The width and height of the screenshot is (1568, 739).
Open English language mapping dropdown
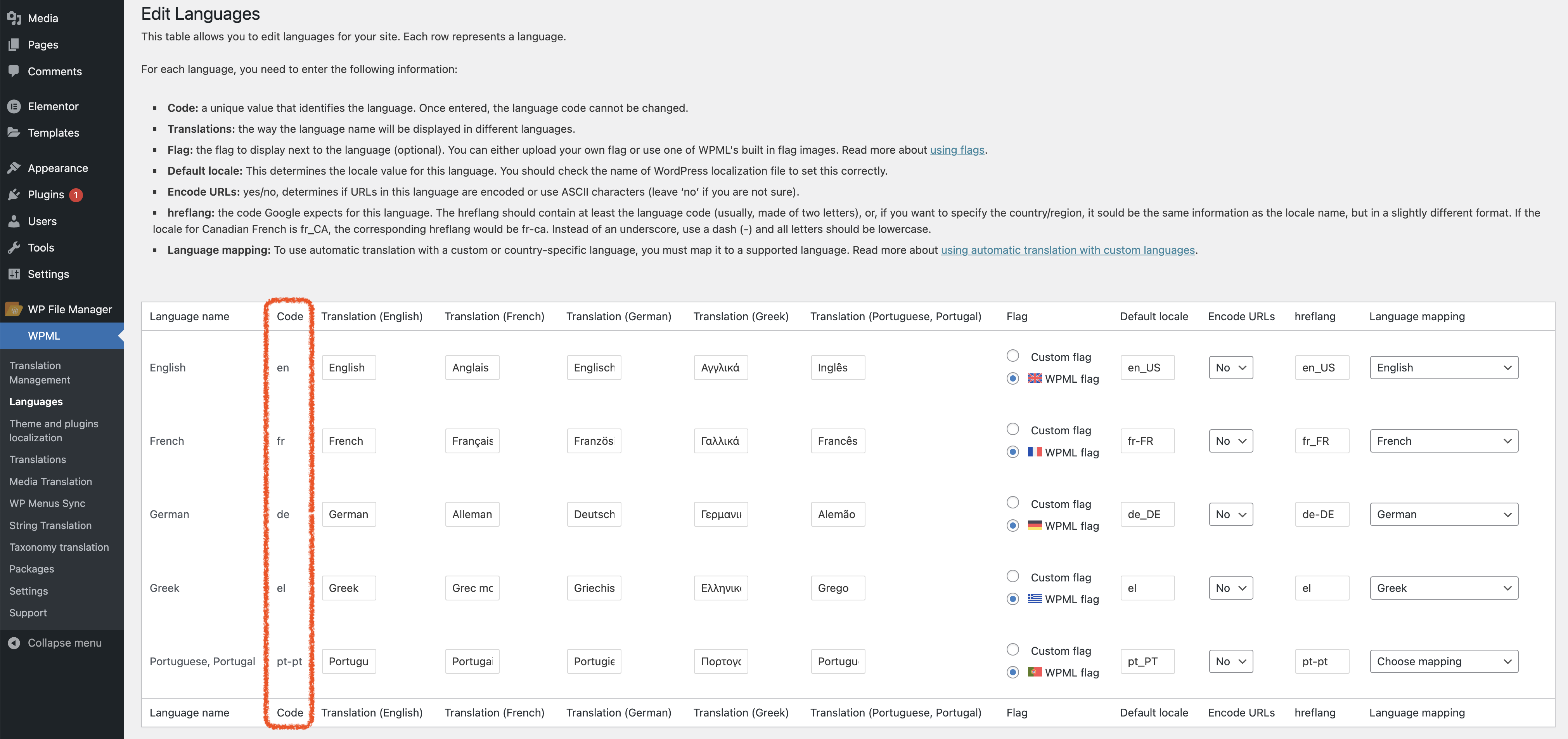tap(1444, 368)
